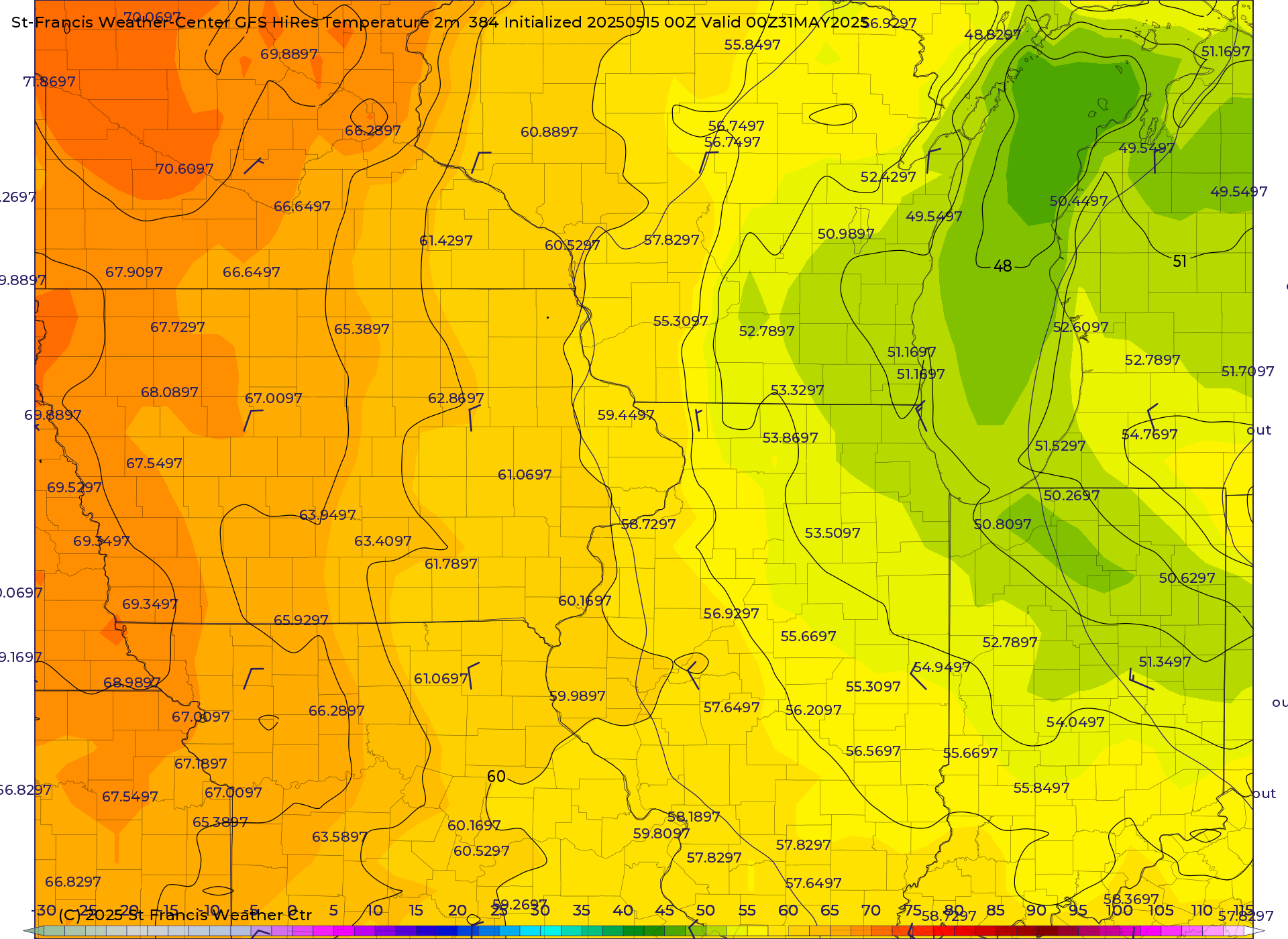Click the temperature reading 68.9897
Image resolution: width=1288 pixels, height=939 pixels.
coord(132,683)
